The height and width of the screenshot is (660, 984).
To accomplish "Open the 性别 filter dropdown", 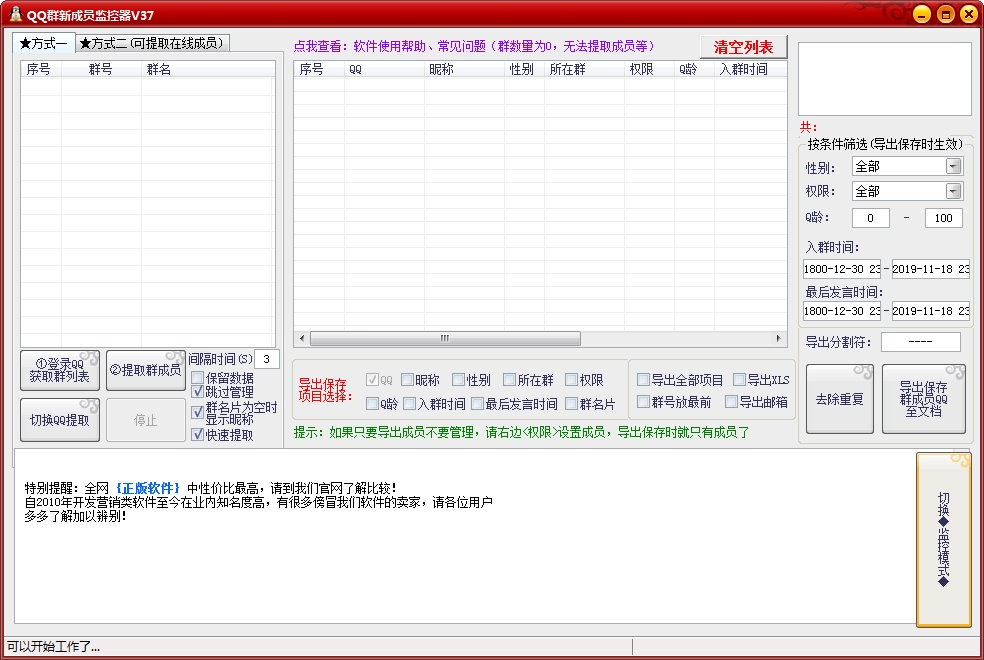I will click(x=953, y=166).
